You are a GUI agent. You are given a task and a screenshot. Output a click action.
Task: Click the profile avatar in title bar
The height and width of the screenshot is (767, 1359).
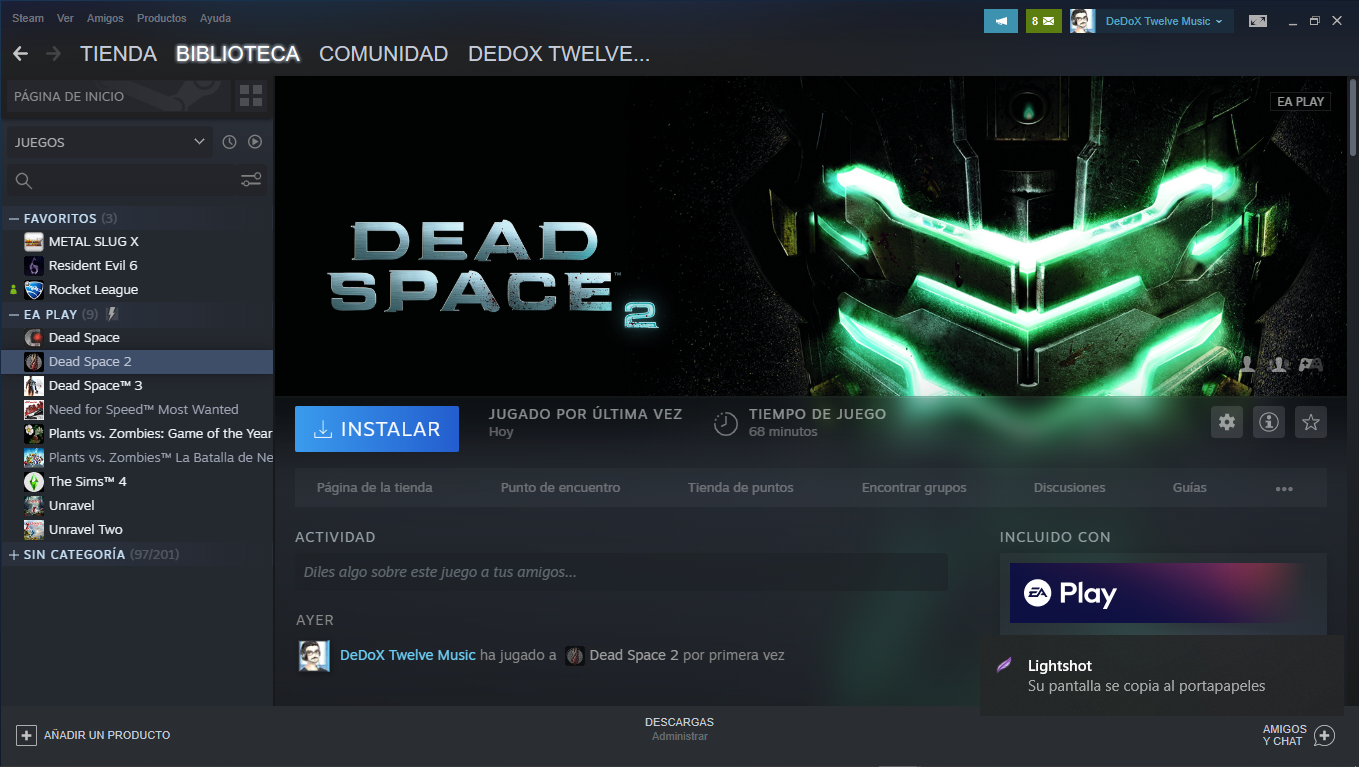[1082, 21]
